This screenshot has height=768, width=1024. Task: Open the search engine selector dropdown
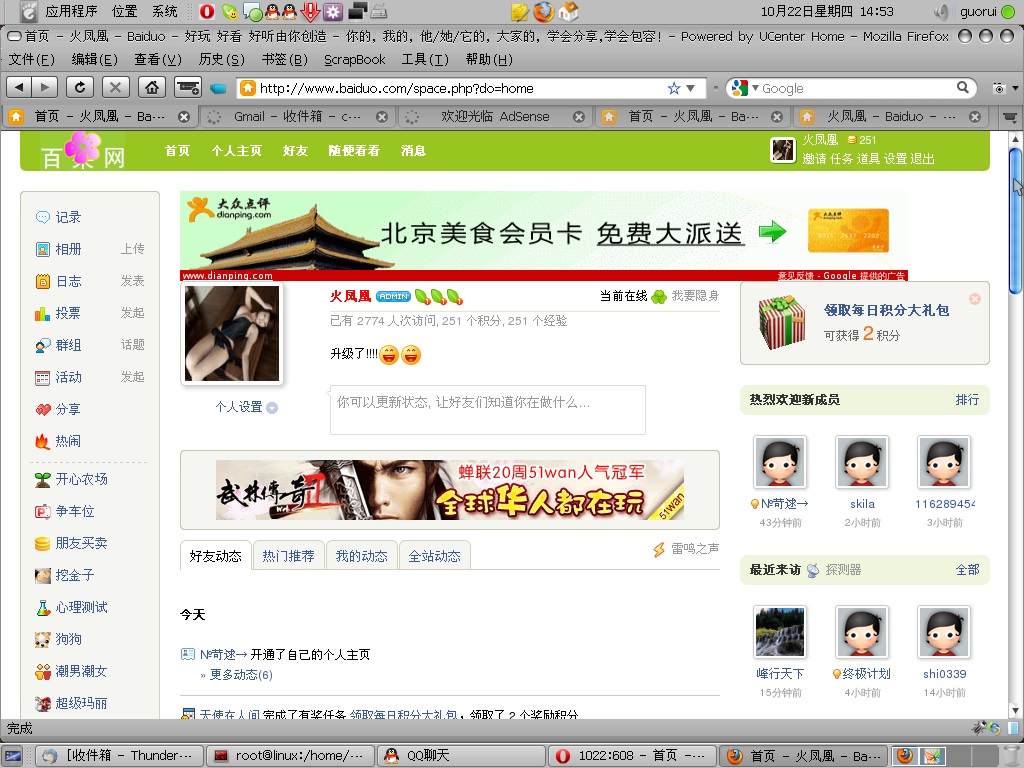tap(755, 88)
